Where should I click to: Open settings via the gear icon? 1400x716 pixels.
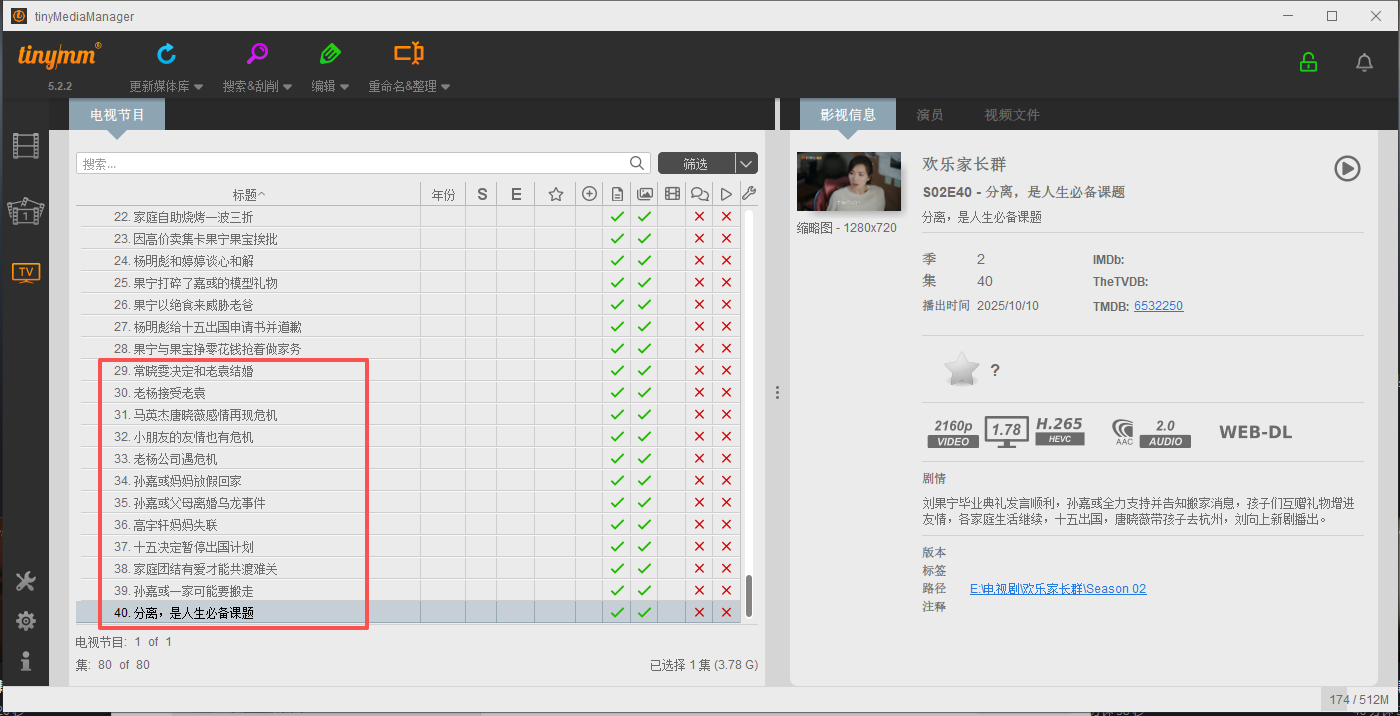click(x=25, y=620)
